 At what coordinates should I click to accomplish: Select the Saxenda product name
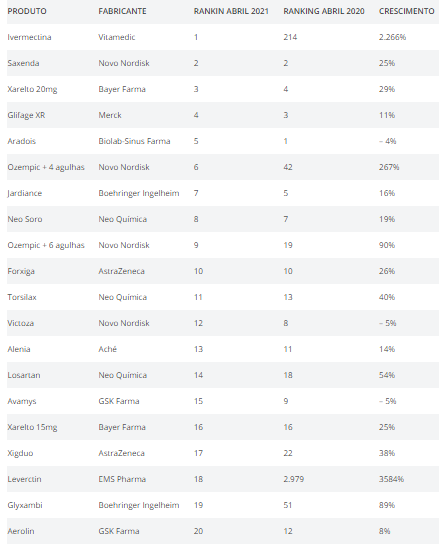[23, 63]
